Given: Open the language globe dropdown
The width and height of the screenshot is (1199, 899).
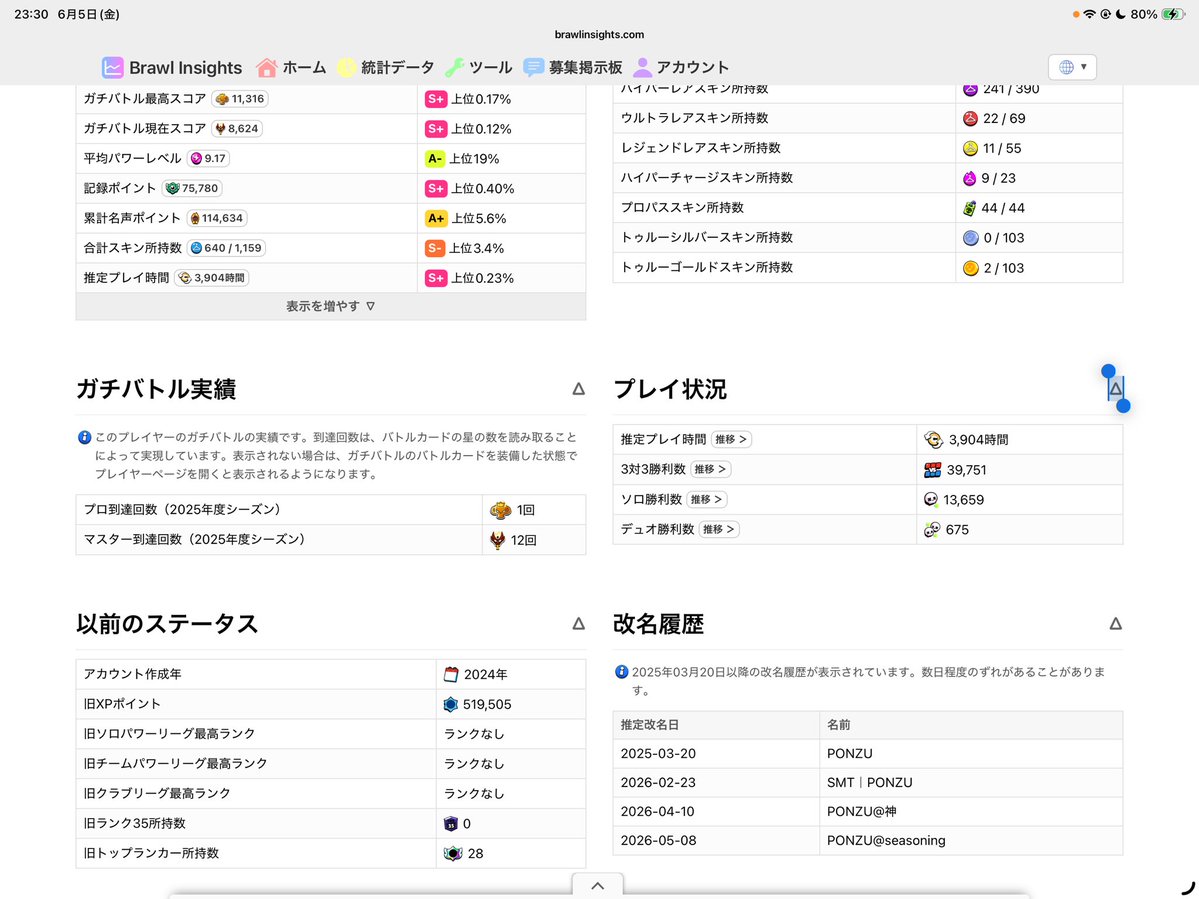Looking at the screenshot, I should tap(1072, 67).
